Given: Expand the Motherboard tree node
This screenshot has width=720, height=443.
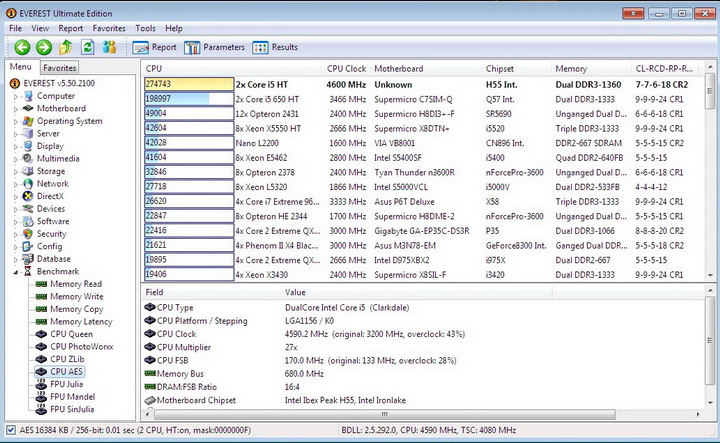Looking at the screenshot, I should point(16,109).
